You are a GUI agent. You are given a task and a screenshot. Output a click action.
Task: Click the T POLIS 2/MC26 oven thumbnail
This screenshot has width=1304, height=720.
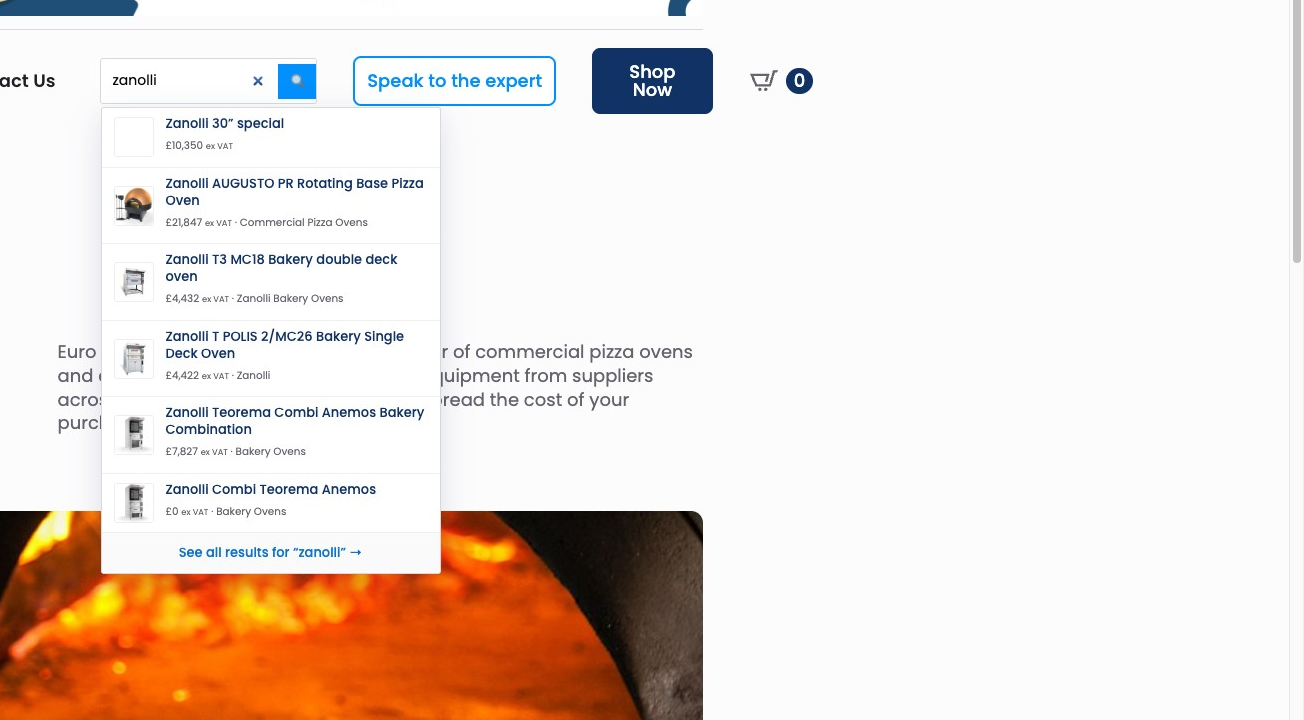[134, 358]
